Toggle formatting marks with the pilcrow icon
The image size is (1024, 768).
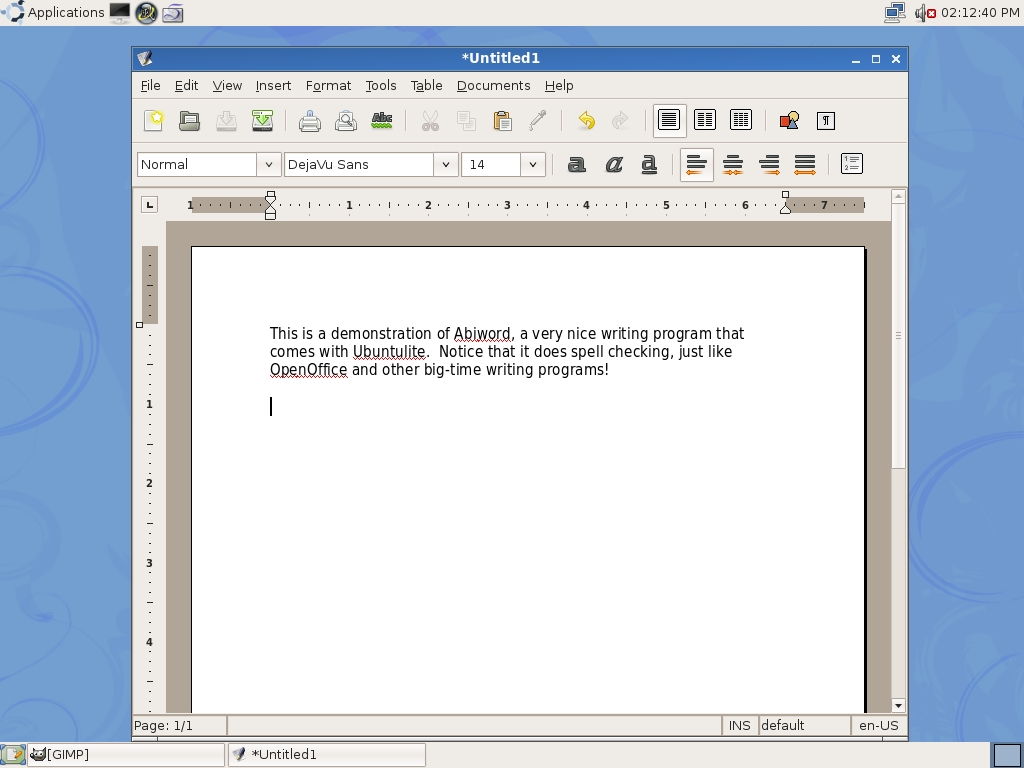(826, 121)
